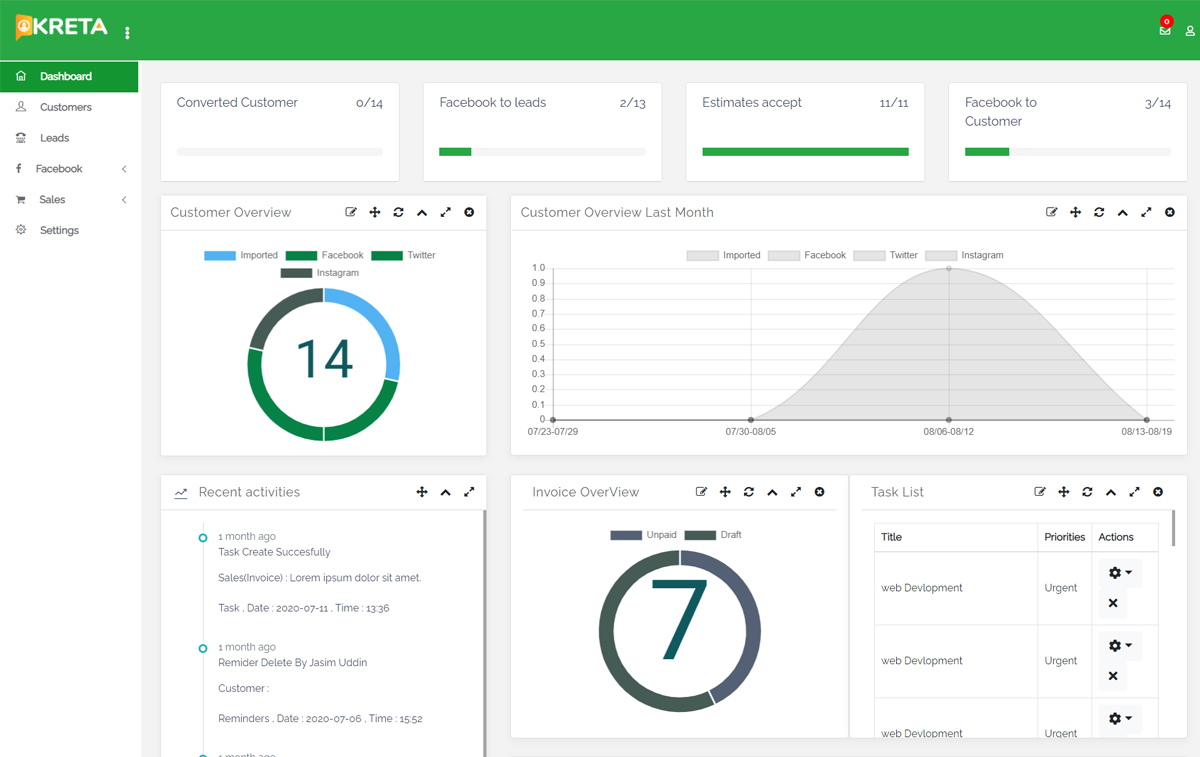The image size is (1200, 757).
Task: Close the Task List widget
Action: tap(1158, 492)
